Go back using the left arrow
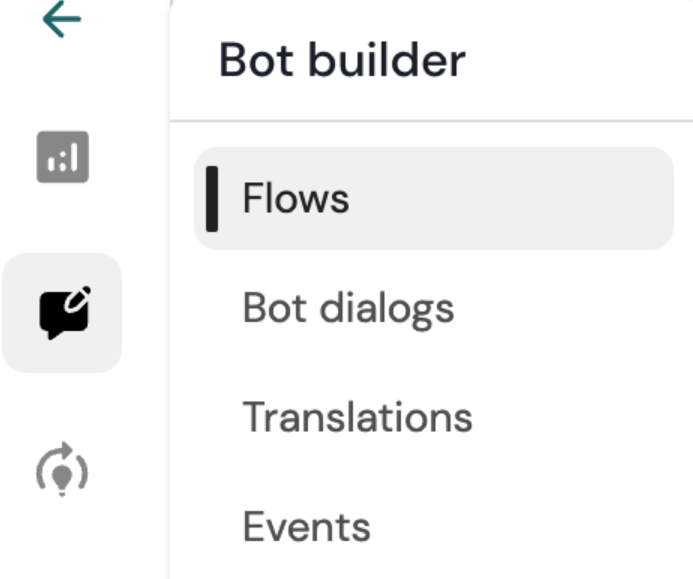Image resolution: width=693 pixels, height=579 pixels. pyautogui.click(x=62, y=18)
